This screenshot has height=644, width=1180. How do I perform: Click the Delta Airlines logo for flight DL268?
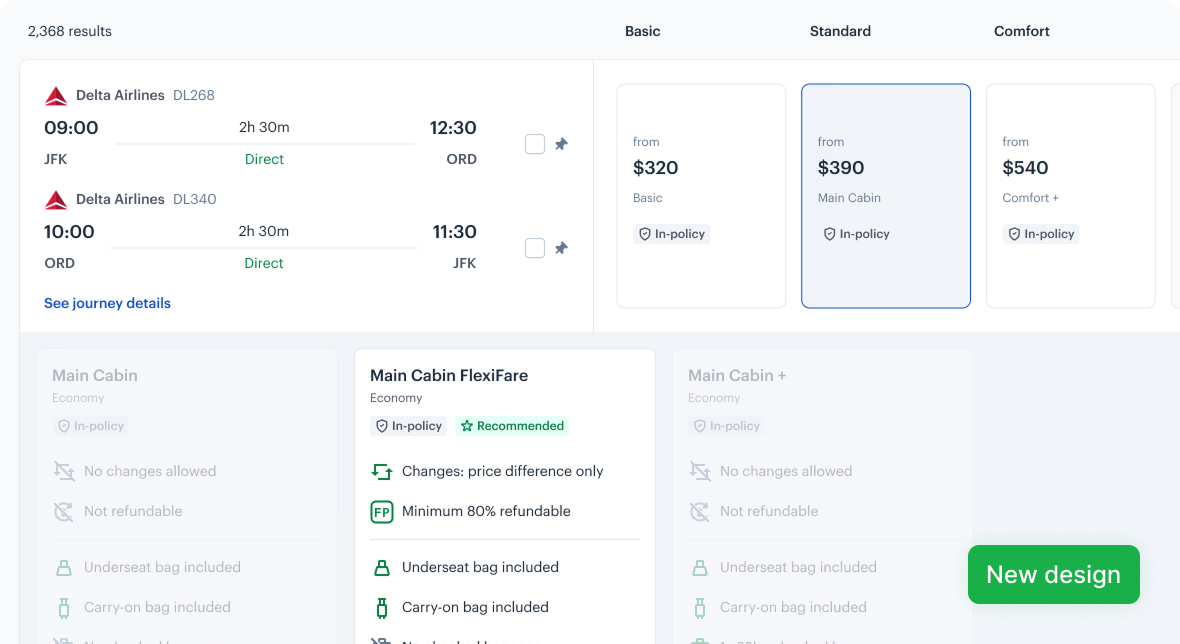point(56,95)
